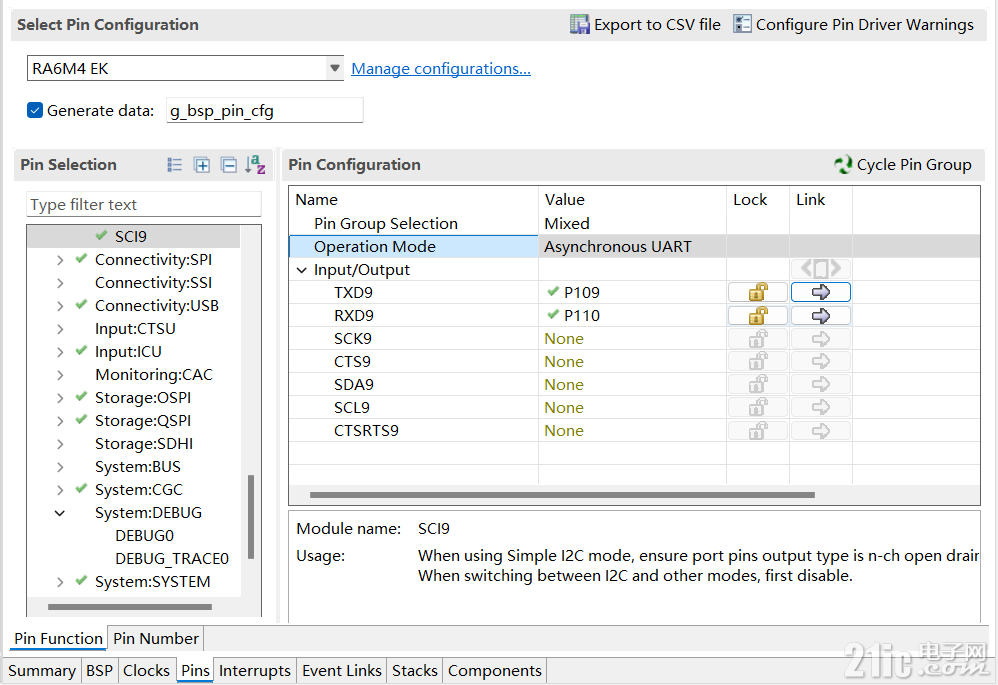Viewport: 998px width, 685px height.
Task: Switch to the Pin Function tab
Action: click(x=59, y=638)
